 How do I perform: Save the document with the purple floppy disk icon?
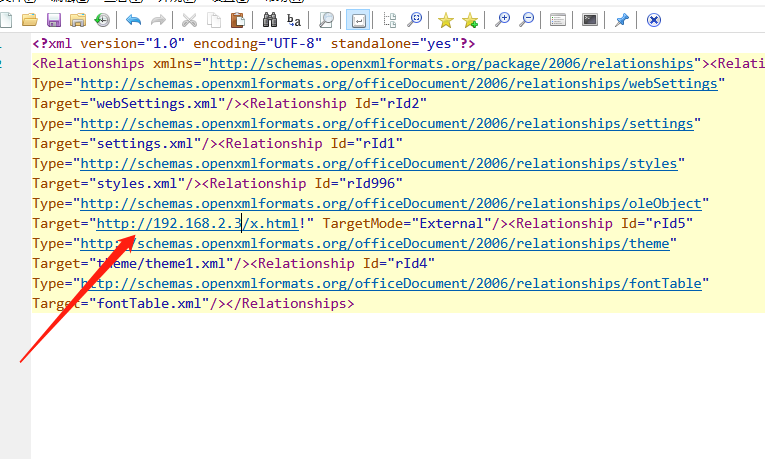[54, 20]
